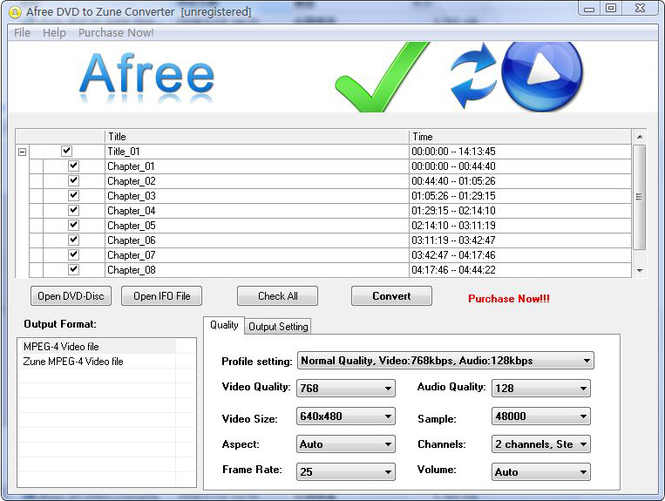
Task: Click the Check All button
Action: click(x=277, y=296)
